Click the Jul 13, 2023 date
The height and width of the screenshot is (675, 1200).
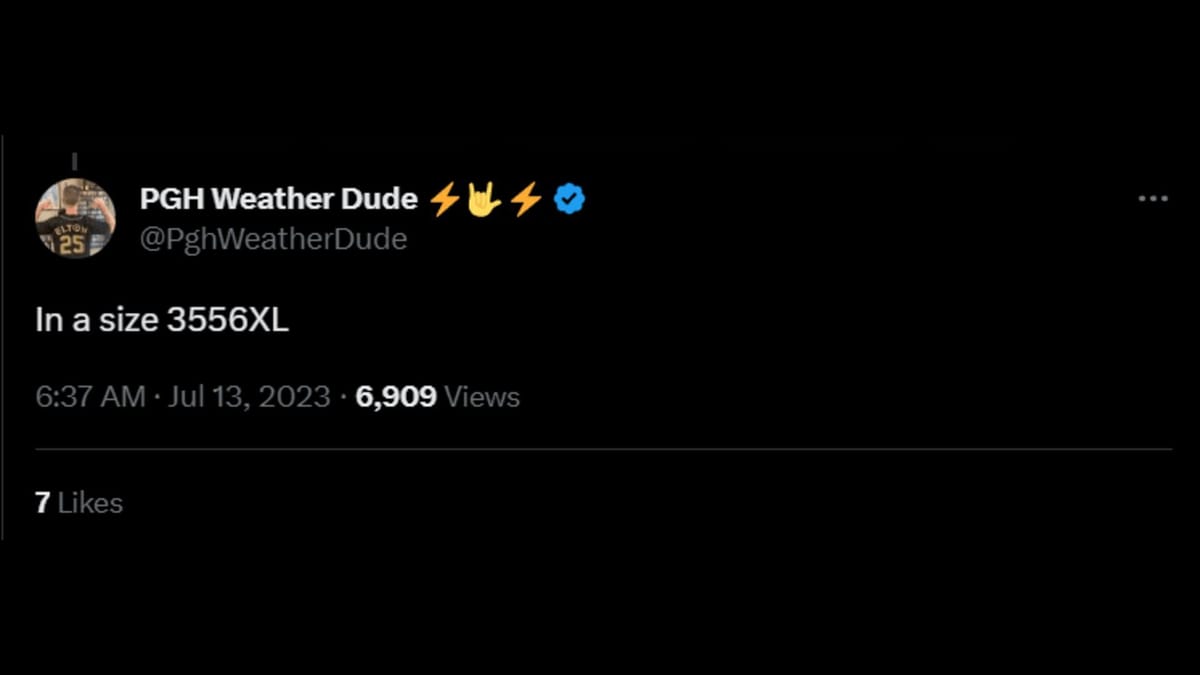249,397
